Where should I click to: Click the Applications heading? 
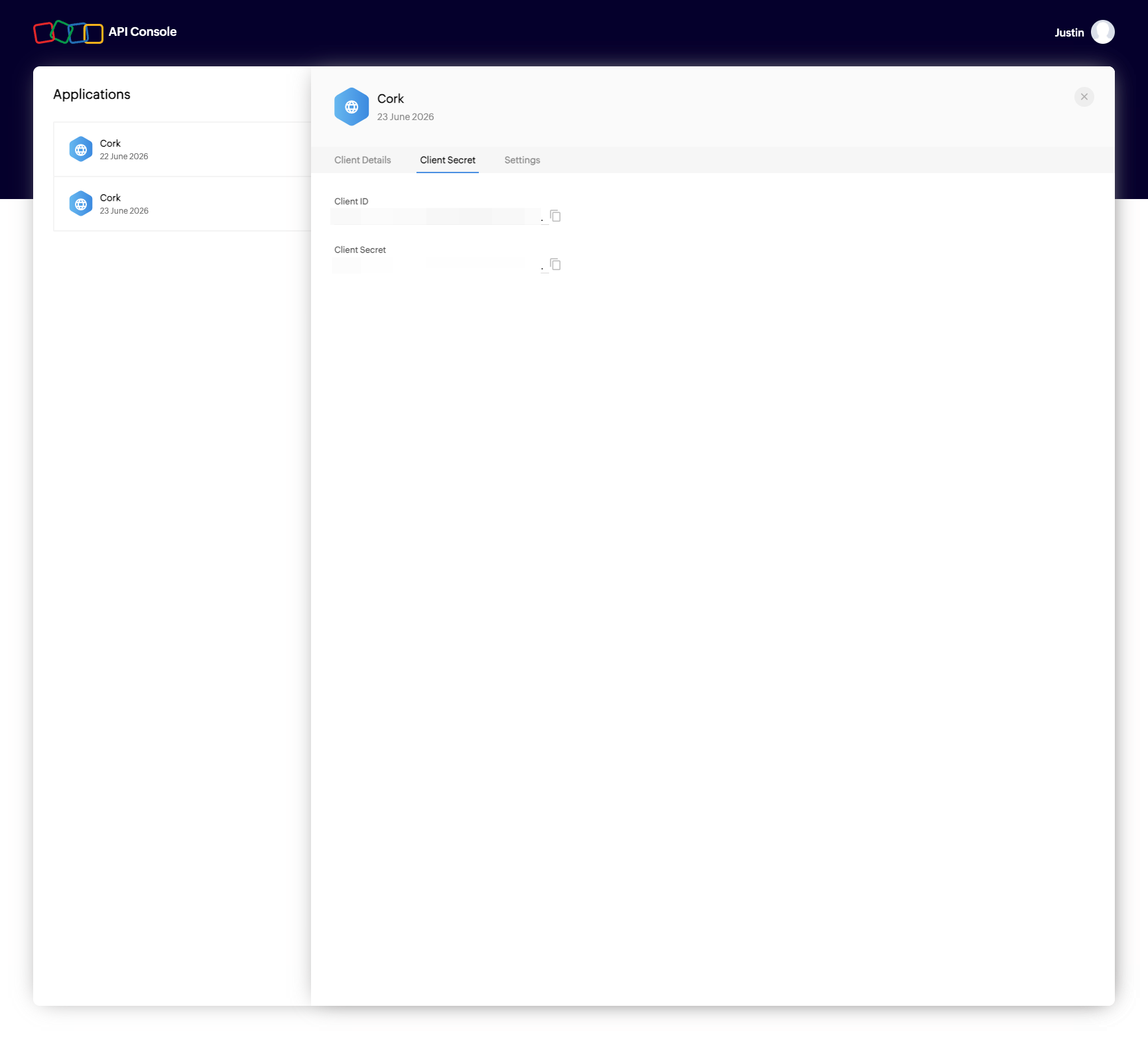[92, 94]
